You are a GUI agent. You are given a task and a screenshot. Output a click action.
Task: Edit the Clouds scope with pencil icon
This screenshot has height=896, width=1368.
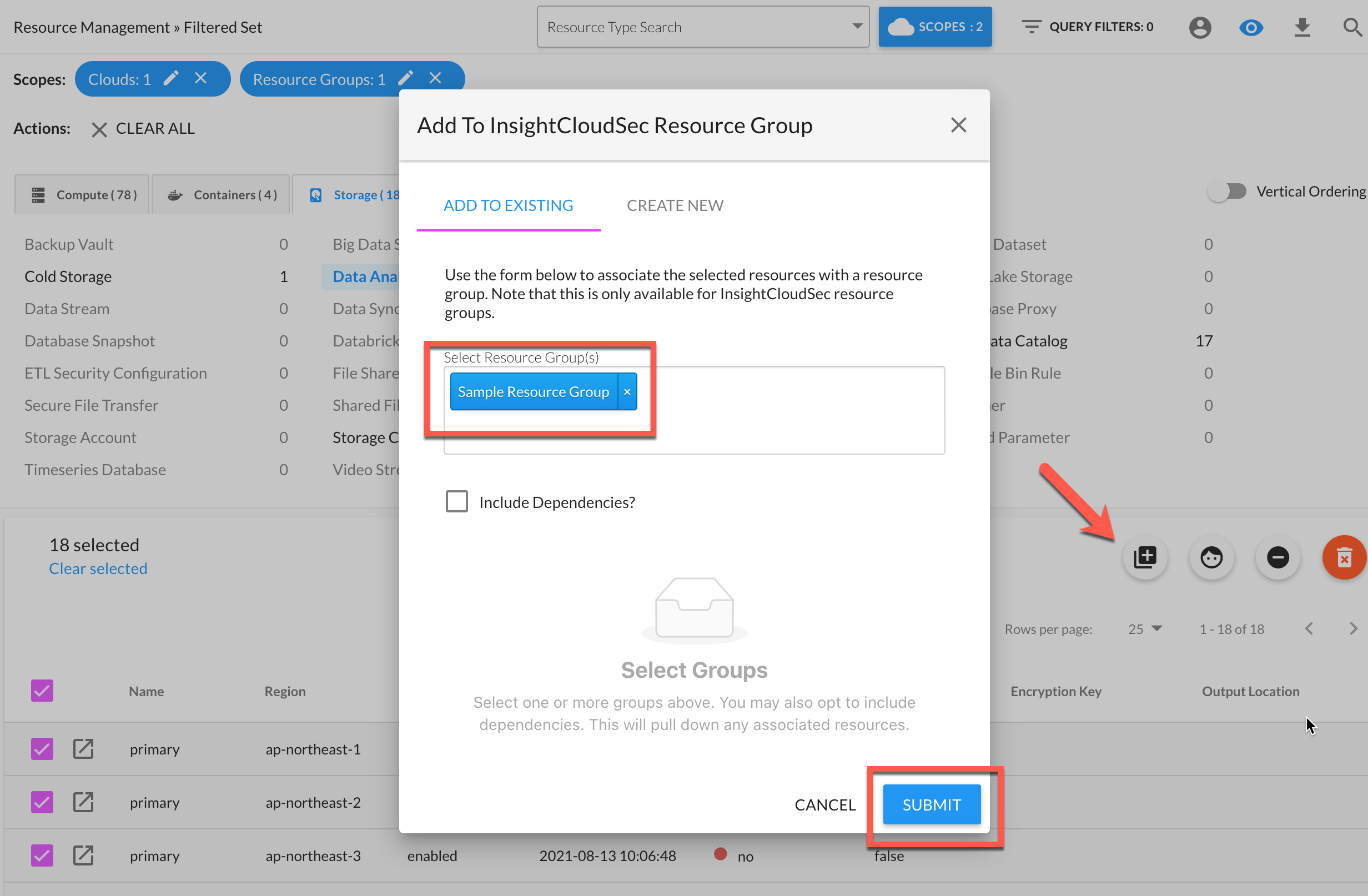coord(170,79)
